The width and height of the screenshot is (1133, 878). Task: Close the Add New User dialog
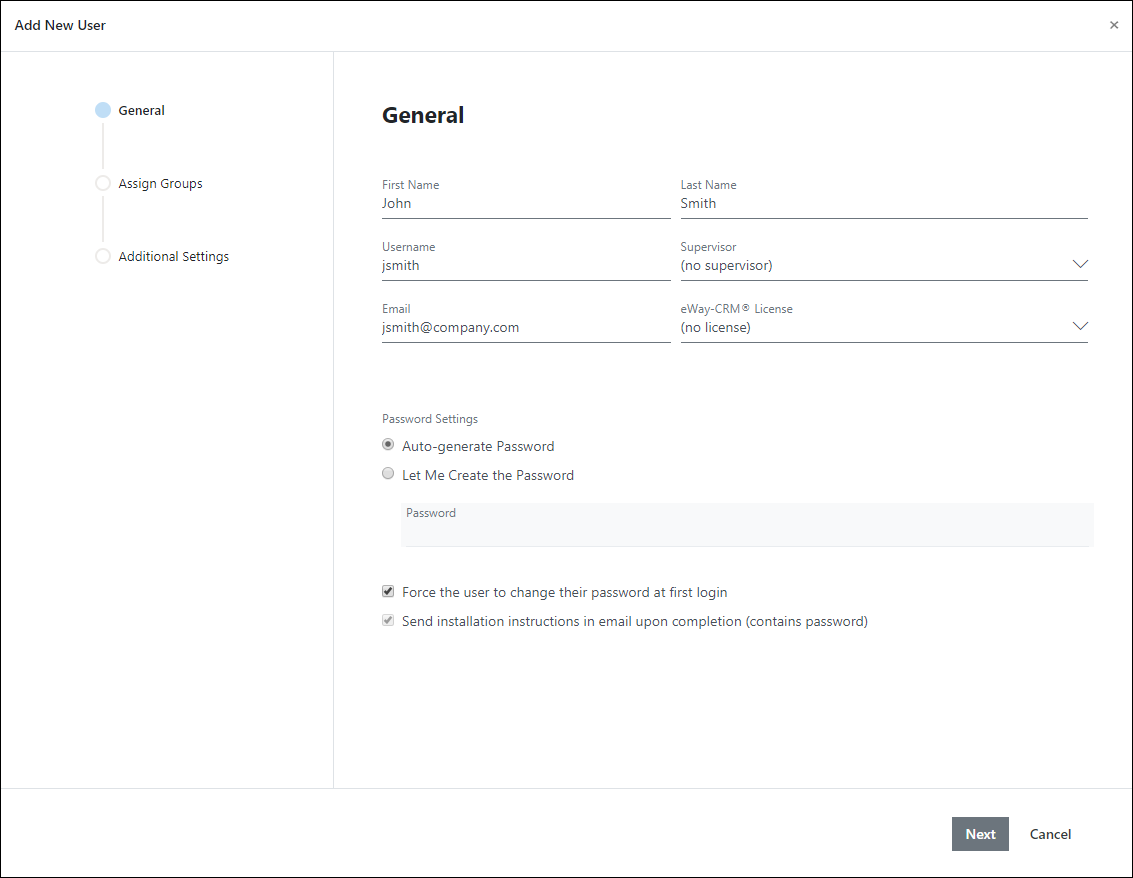(x=1113, y=25)
